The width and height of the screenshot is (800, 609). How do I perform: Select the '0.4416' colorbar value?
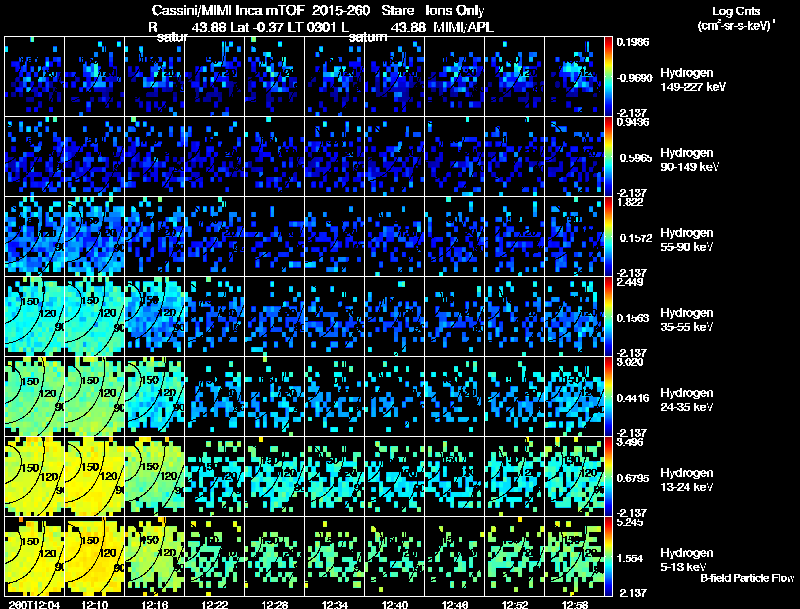[x=634, y=398]
